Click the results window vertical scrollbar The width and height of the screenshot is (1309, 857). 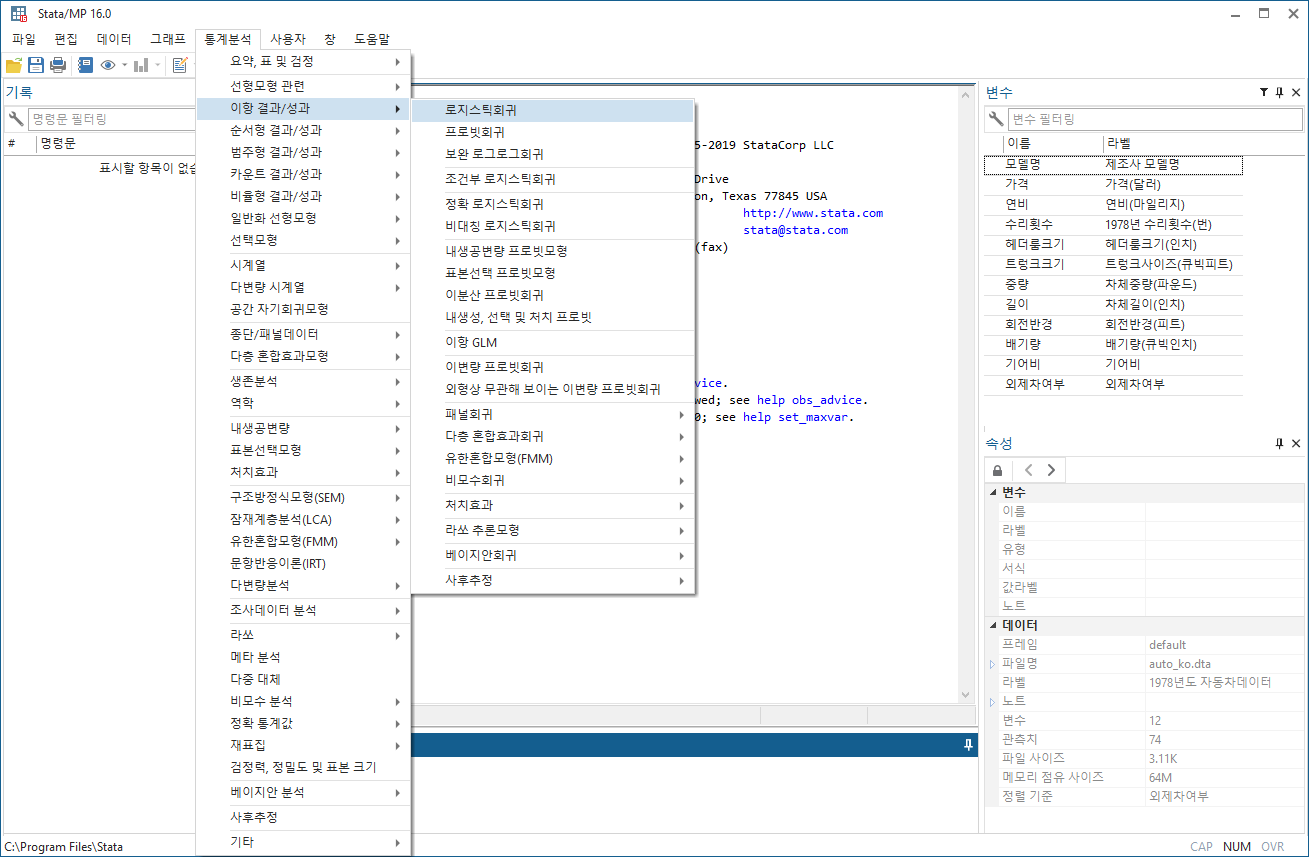coord(965,395)
